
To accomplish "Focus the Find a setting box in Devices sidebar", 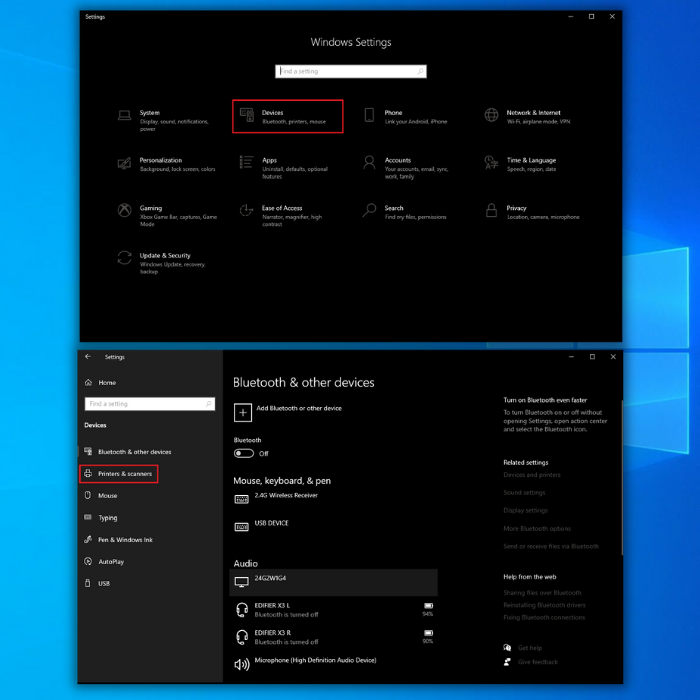I will (150, 404).
